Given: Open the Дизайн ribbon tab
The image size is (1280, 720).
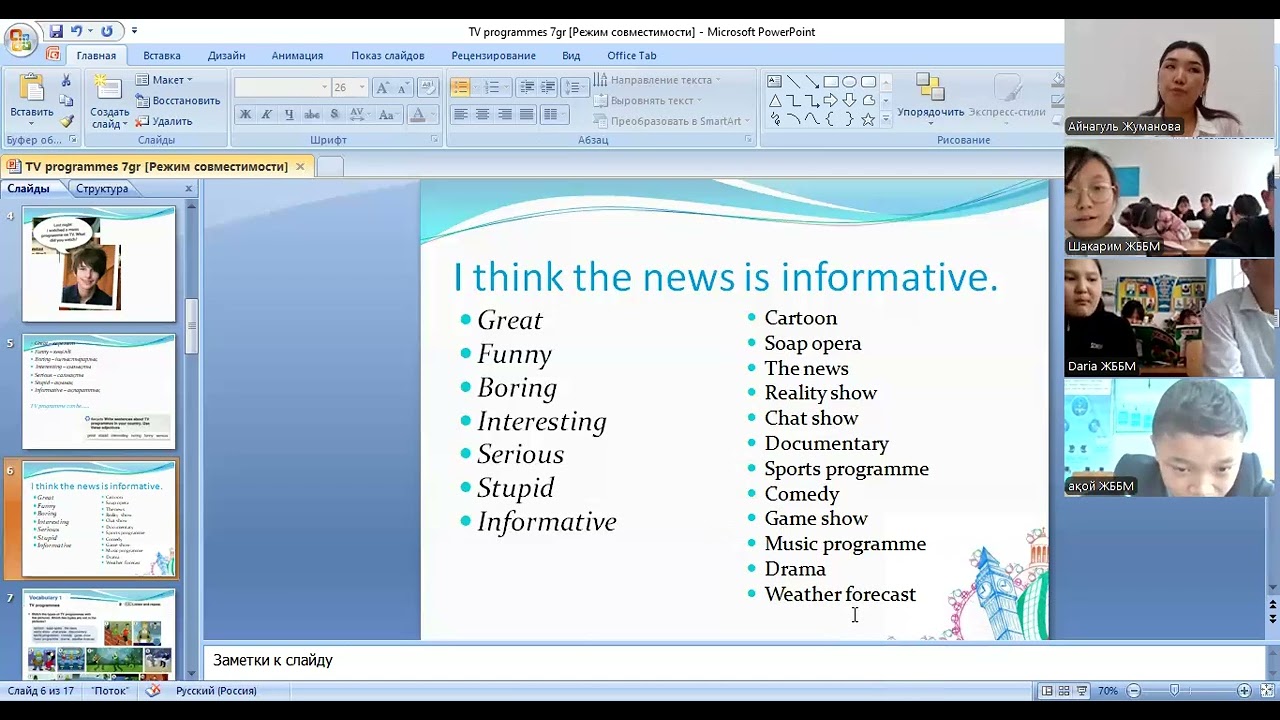Looking at the screenshot, I should click(x=227, y=56).
